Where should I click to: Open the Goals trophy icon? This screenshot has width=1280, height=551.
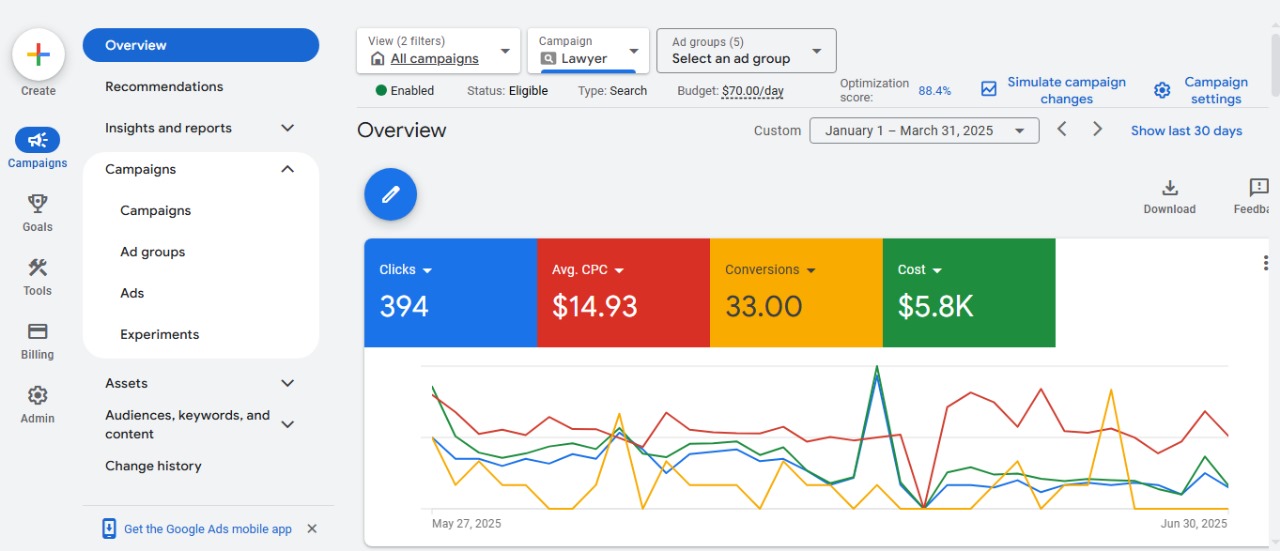37,204
